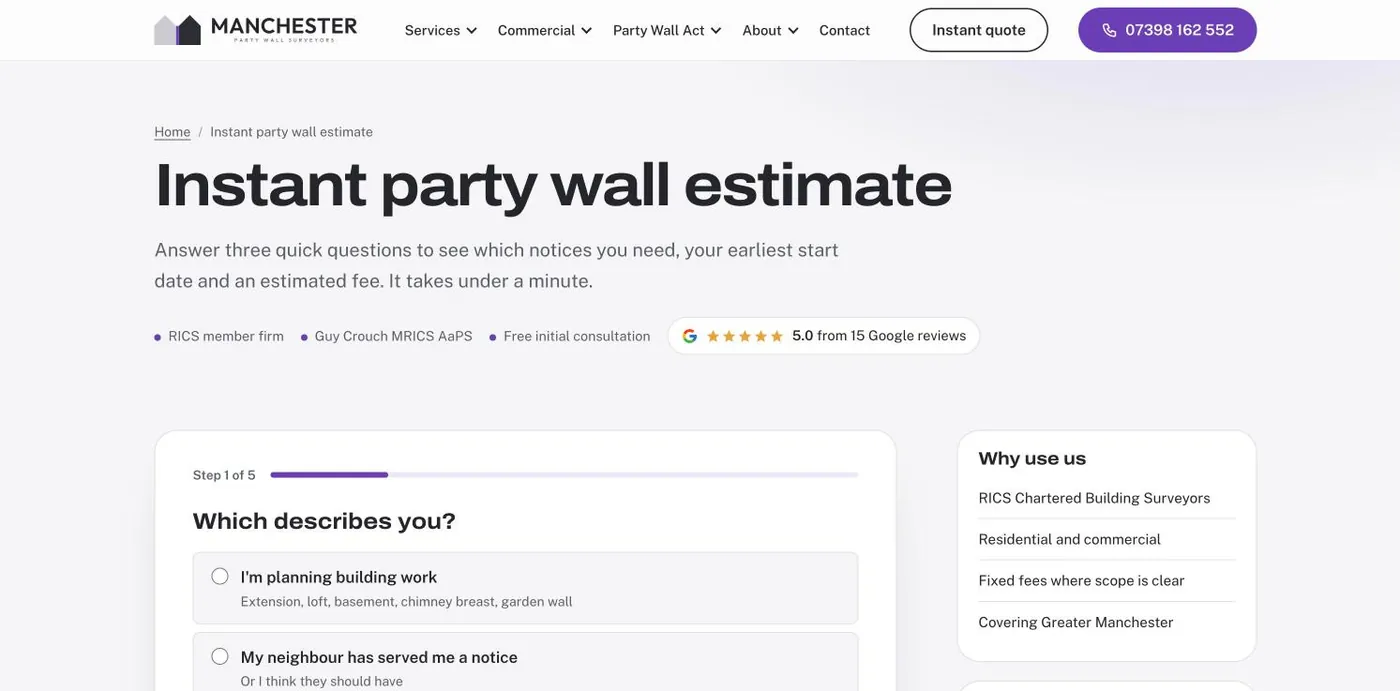Click the five gold stars rating
This screenshot has height=691, width=1400.
pyautogui.click(x=745, y=336)
